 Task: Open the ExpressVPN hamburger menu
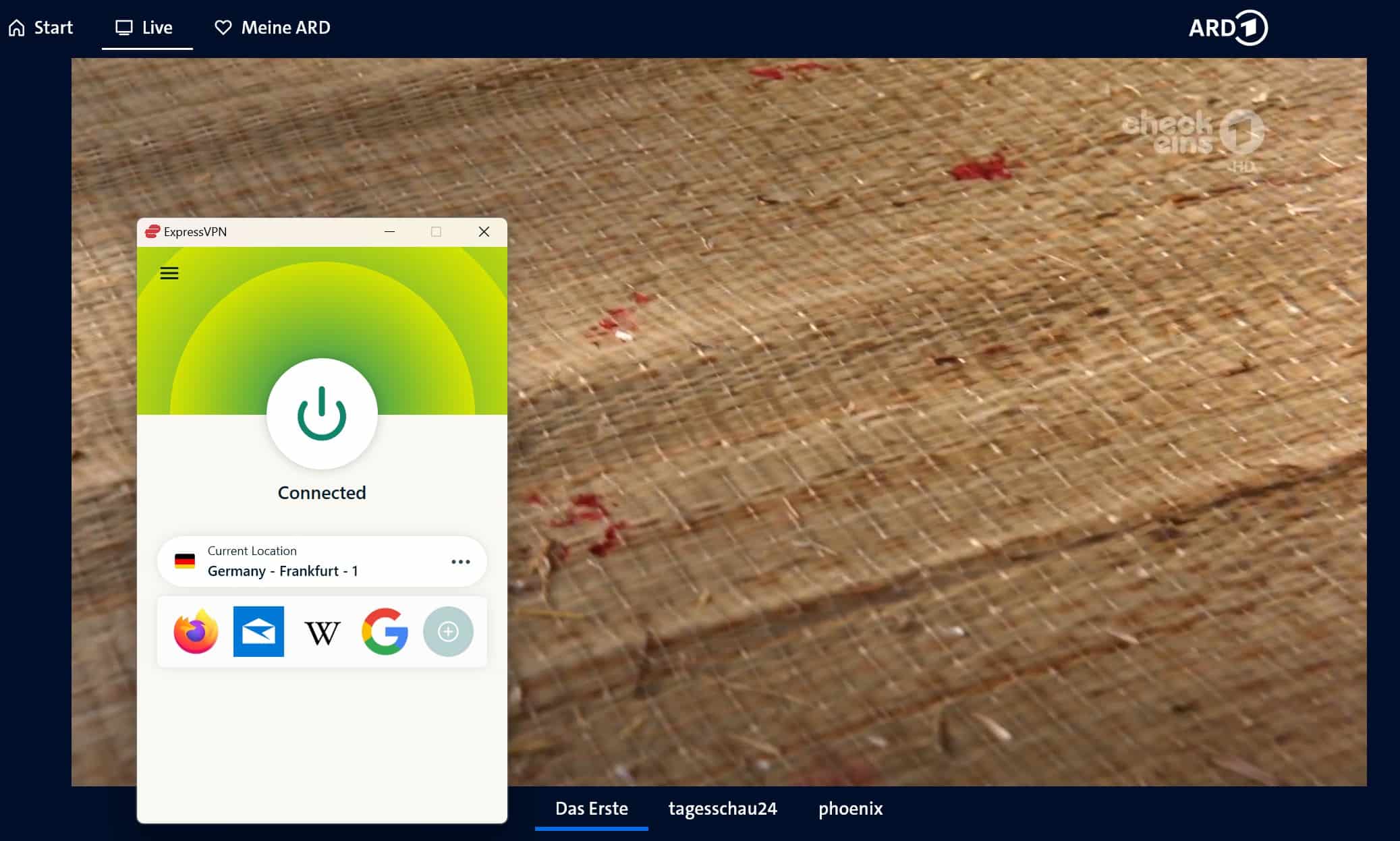tap(169, 273)
